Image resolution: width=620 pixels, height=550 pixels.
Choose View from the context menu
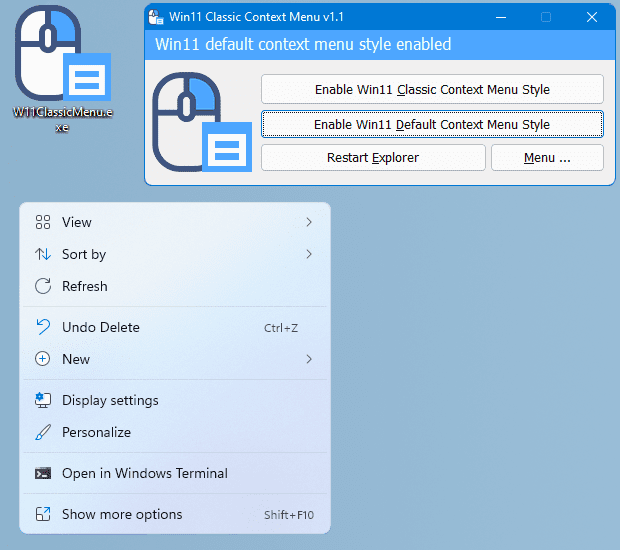point(175,222)
